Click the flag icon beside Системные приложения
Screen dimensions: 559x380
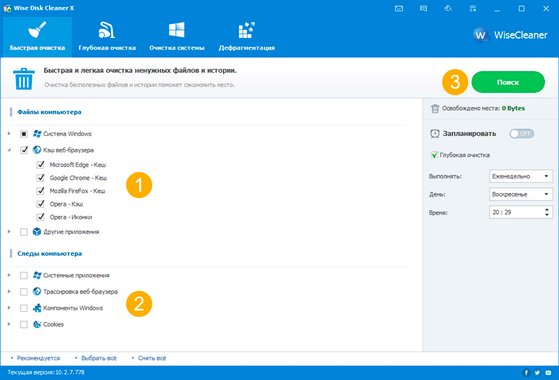coord(37,275)
